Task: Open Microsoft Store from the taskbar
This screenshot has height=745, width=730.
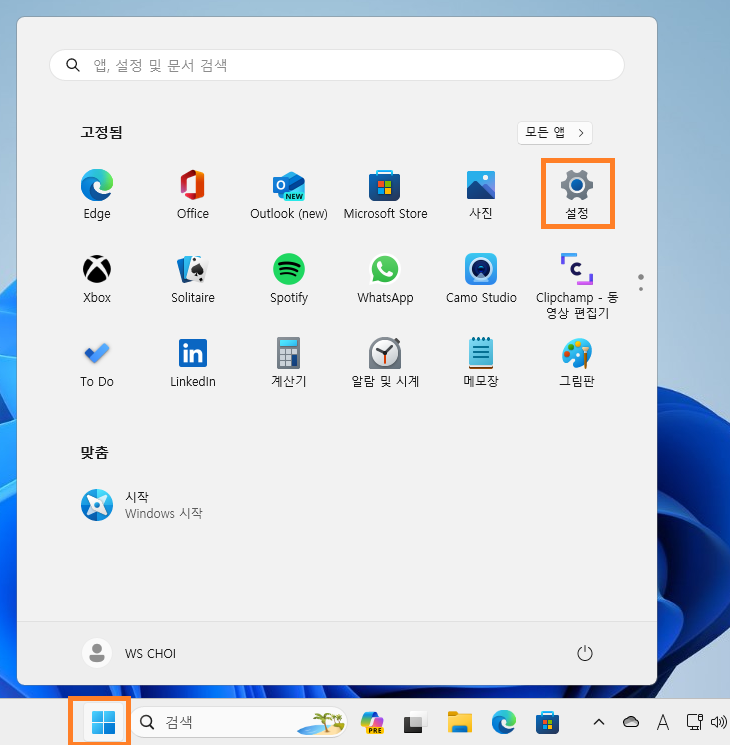Action: (548, 722)
